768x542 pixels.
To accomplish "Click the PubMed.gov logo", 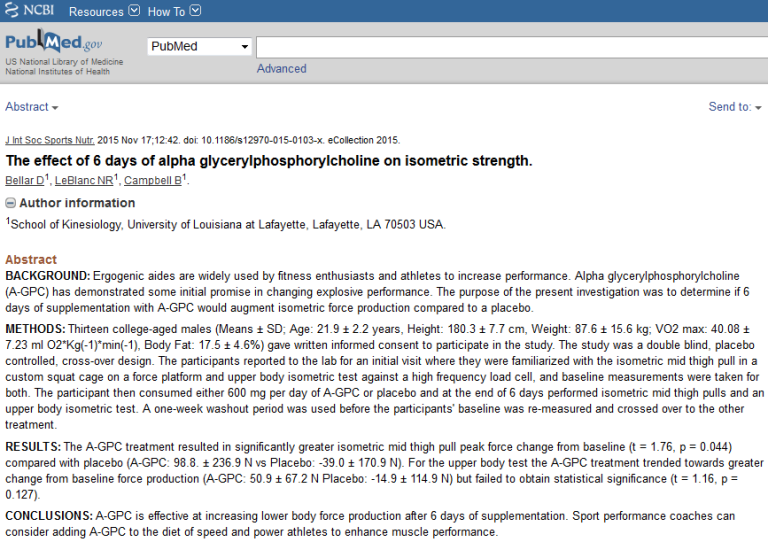I will tap(53, 44).
